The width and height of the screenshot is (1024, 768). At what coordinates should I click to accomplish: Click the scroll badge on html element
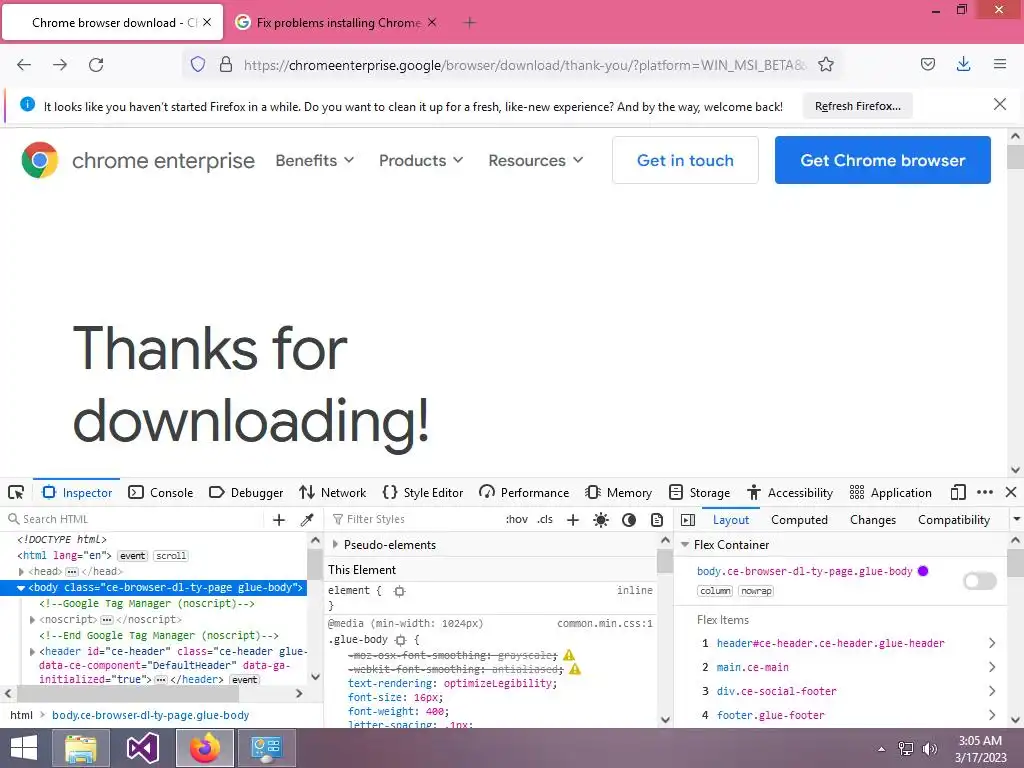coord(171,556)
